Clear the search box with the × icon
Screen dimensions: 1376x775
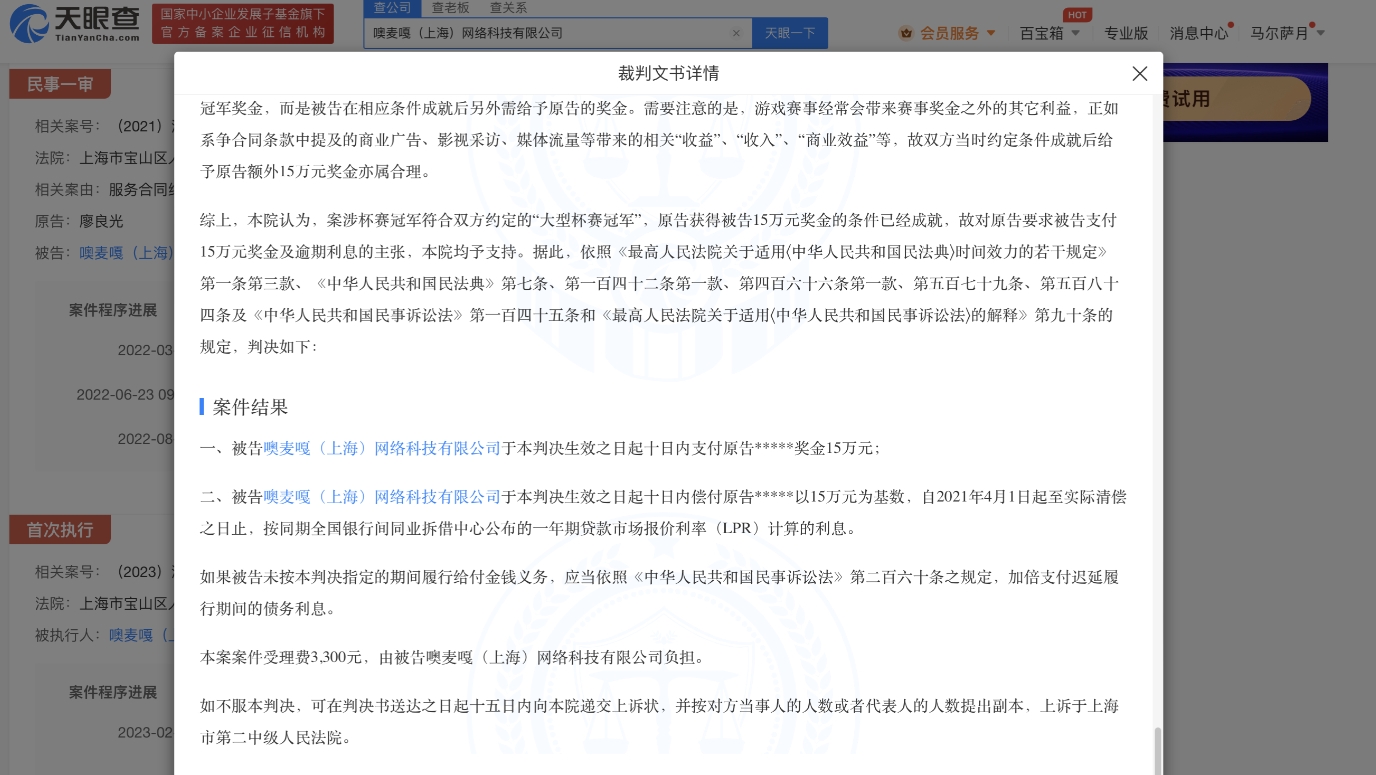click(x=737, y=33)
